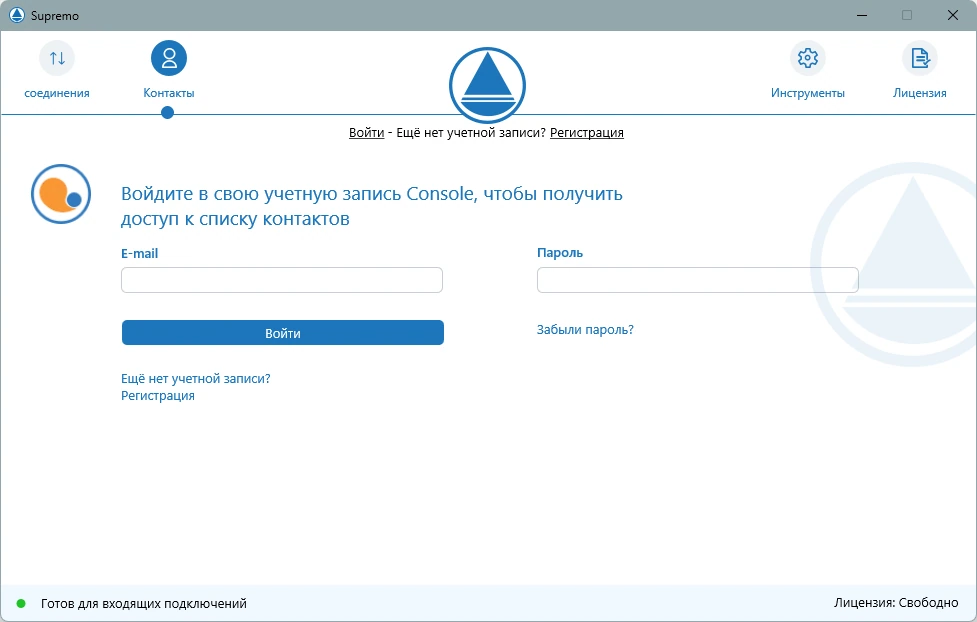Open the Инструменты tab label
Viewport: 977px width, 622px height.
pos(808,93)
